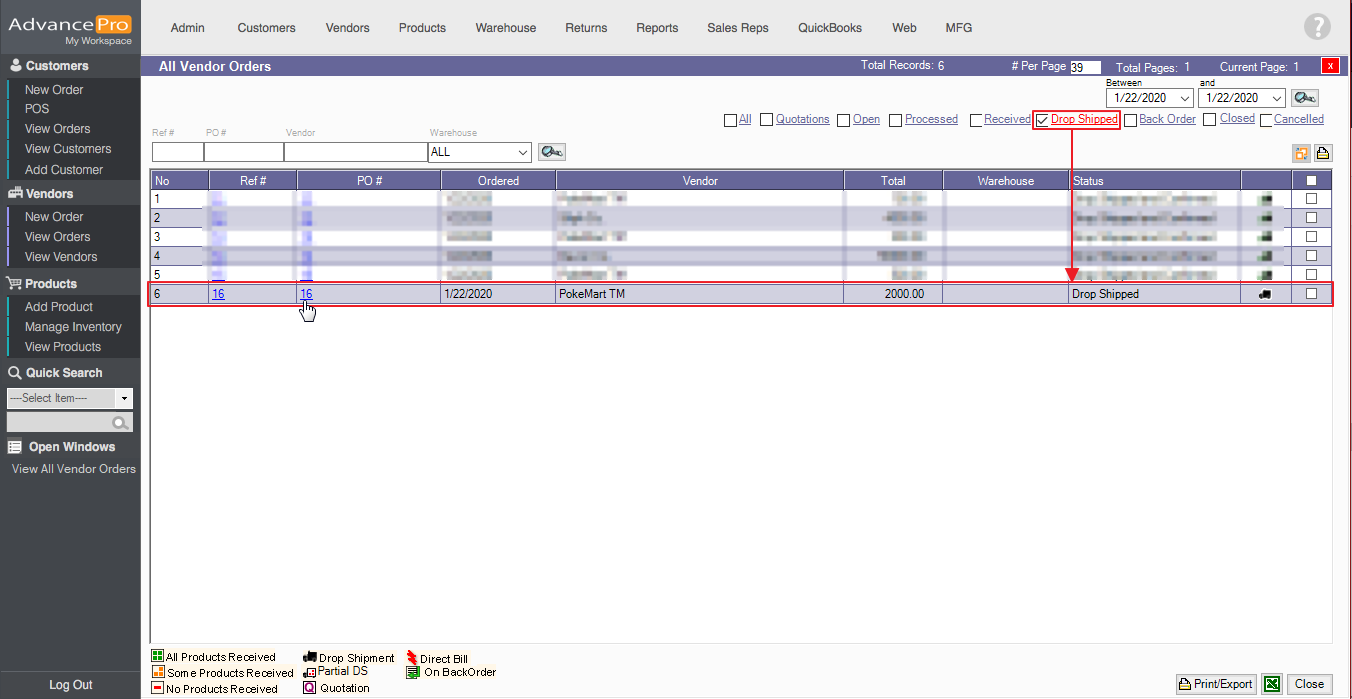Expand the Warehouse ALL dropdown
The image size is (1352, 699).
(x=523, y=152)
